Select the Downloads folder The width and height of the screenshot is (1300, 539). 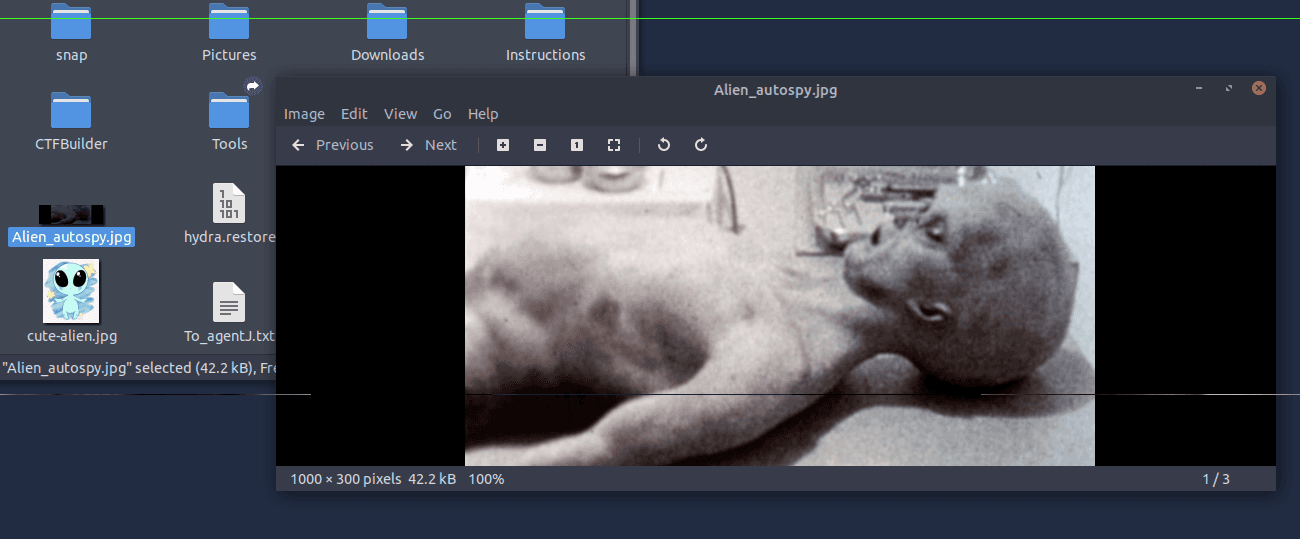click(387, 24)
